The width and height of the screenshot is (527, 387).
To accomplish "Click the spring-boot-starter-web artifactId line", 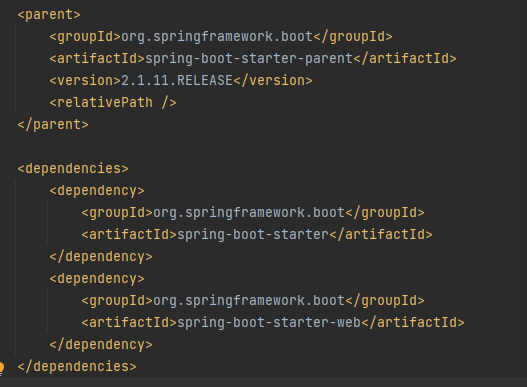I will click(273, 323).
